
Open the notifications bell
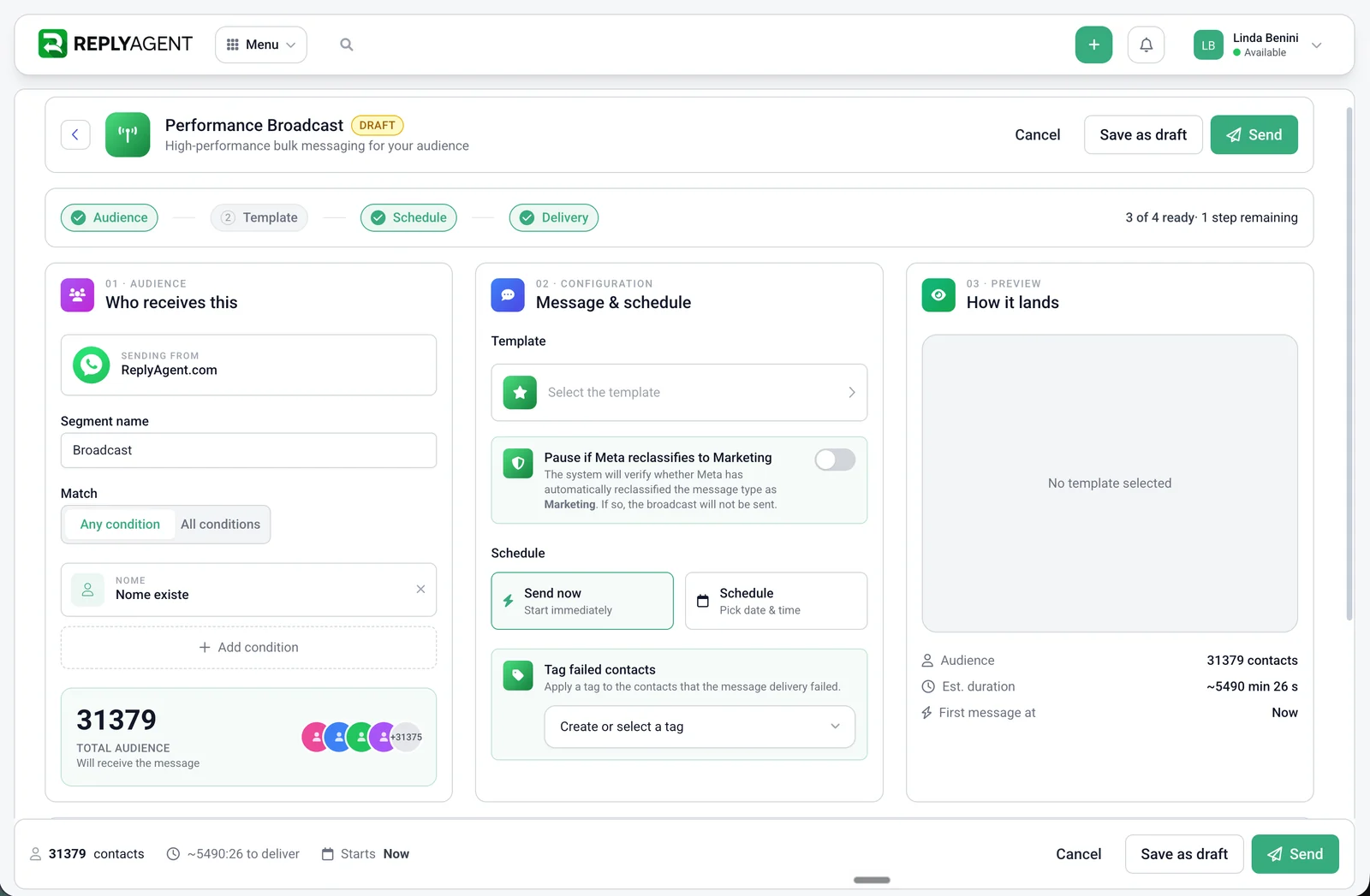click(x=1146, y=45)
